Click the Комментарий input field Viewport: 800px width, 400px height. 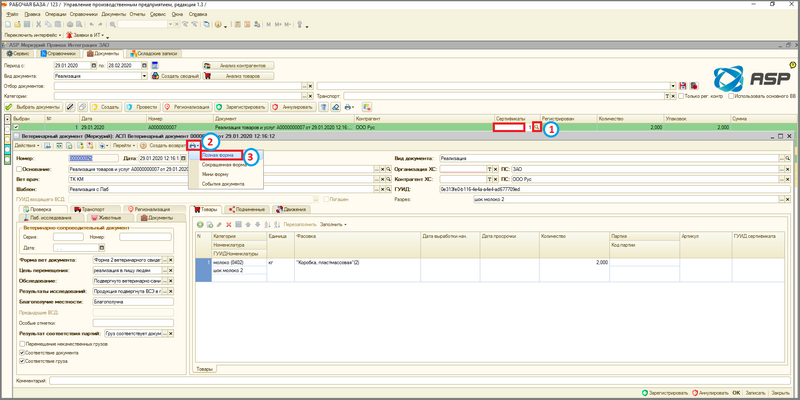[x=420, y=381]
